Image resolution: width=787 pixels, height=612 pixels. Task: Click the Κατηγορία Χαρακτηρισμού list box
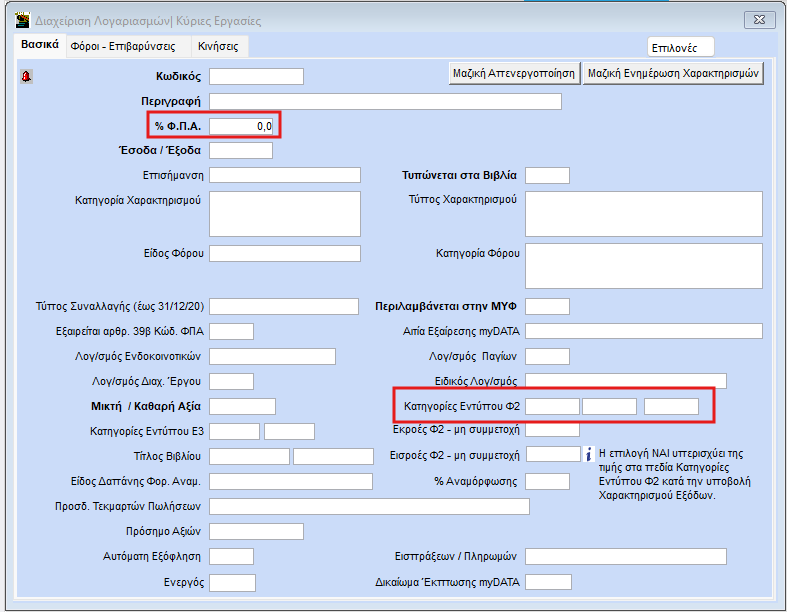[x=285, y=214]
